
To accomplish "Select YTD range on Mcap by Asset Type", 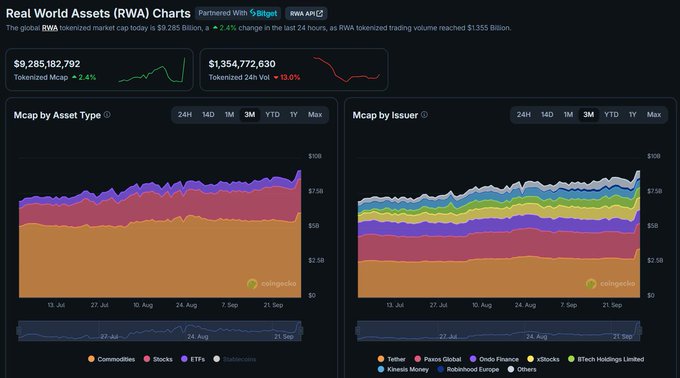I will point(272,115).
